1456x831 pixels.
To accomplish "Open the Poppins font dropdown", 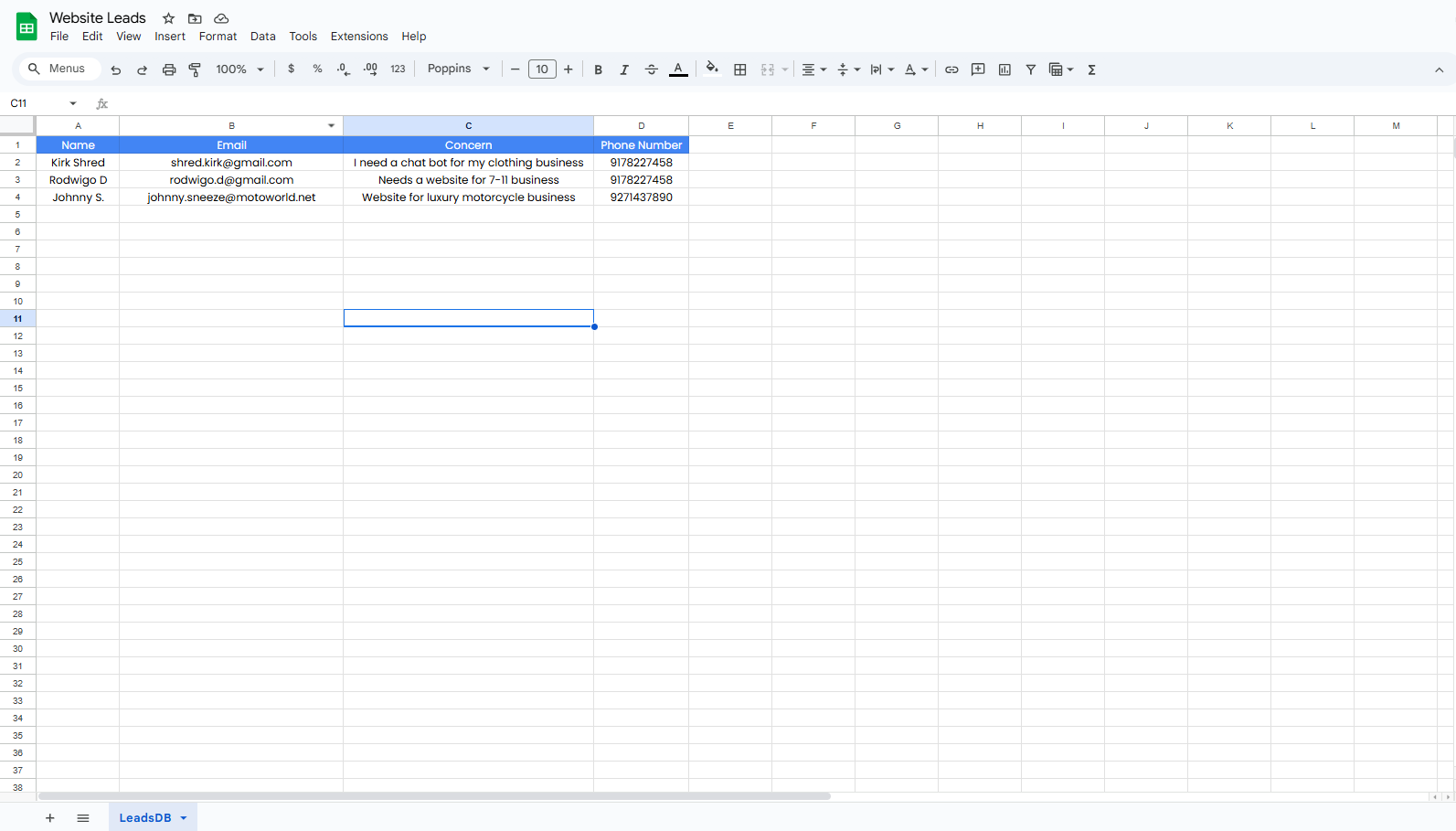I will pos(459,69).
